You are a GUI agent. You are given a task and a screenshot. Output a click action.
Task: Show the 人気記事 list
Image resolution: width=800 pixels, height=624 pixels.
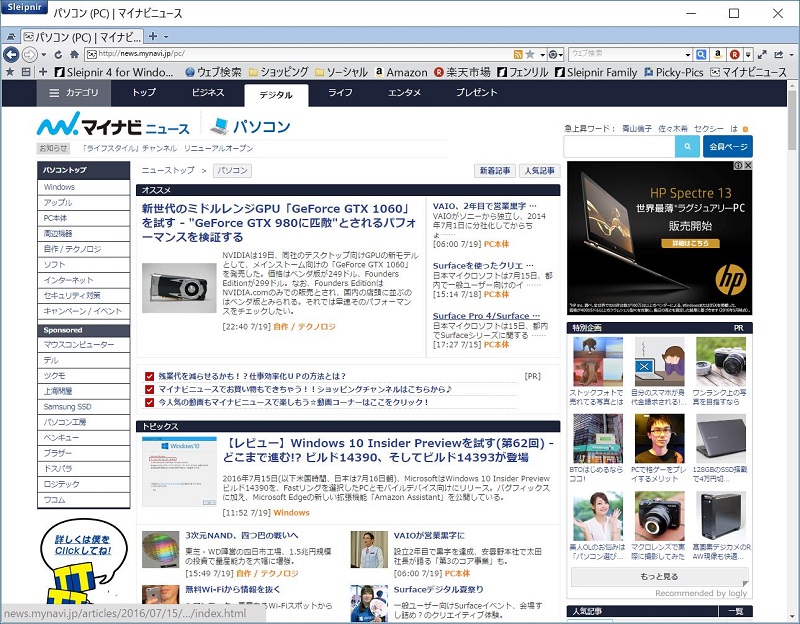[x=539, y=171]
